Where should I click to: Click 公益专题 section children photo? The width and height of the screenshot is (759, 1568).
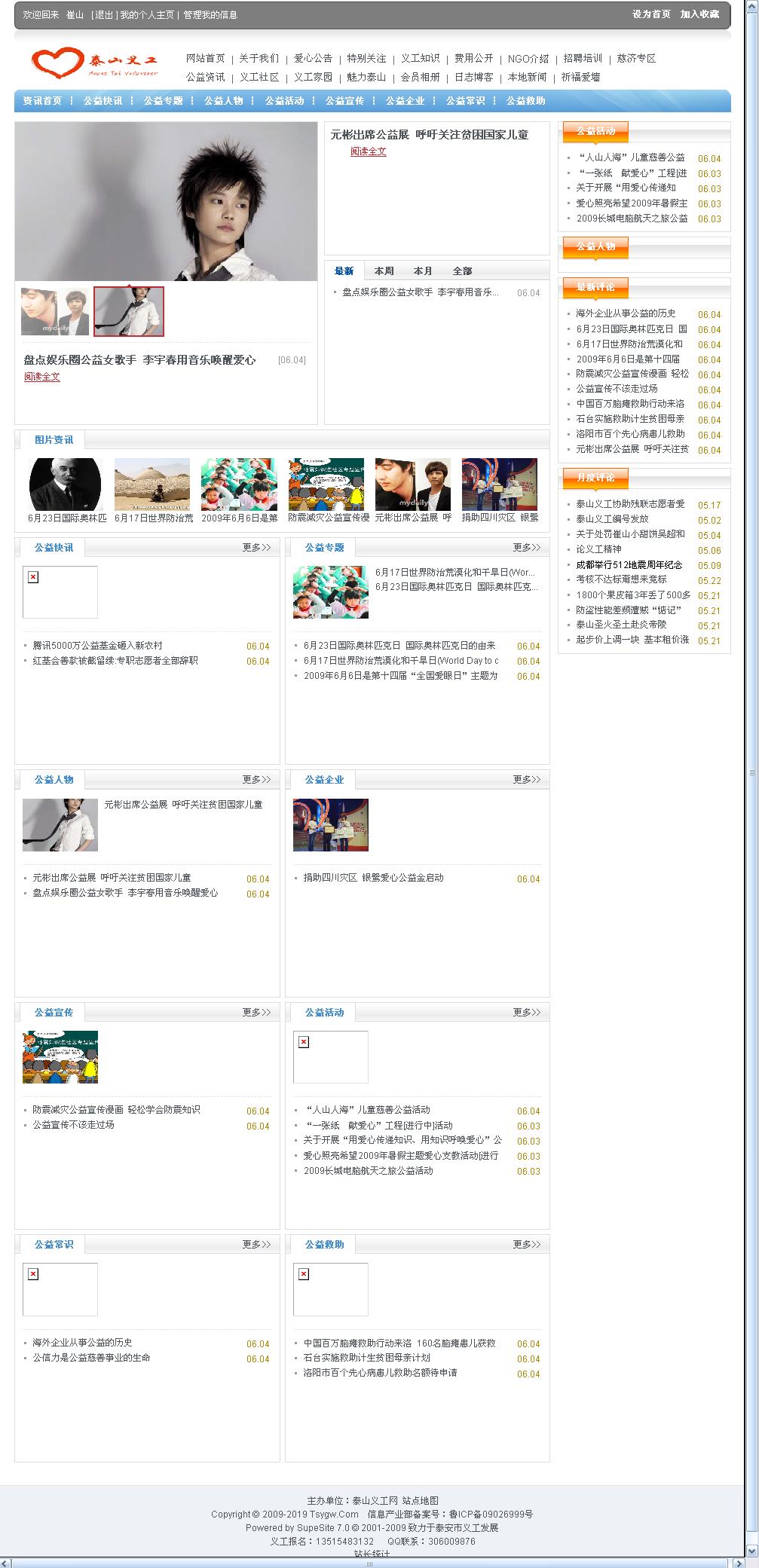click(x=331, y=592)
